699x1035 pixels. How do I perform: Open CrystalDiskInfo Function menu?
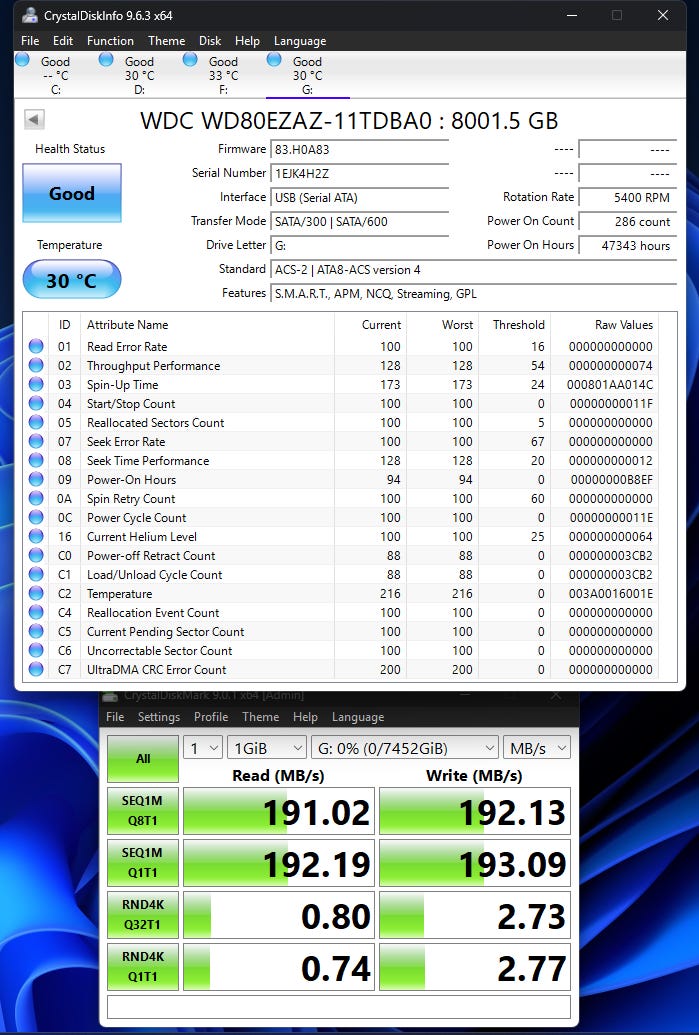coord(110,41)
